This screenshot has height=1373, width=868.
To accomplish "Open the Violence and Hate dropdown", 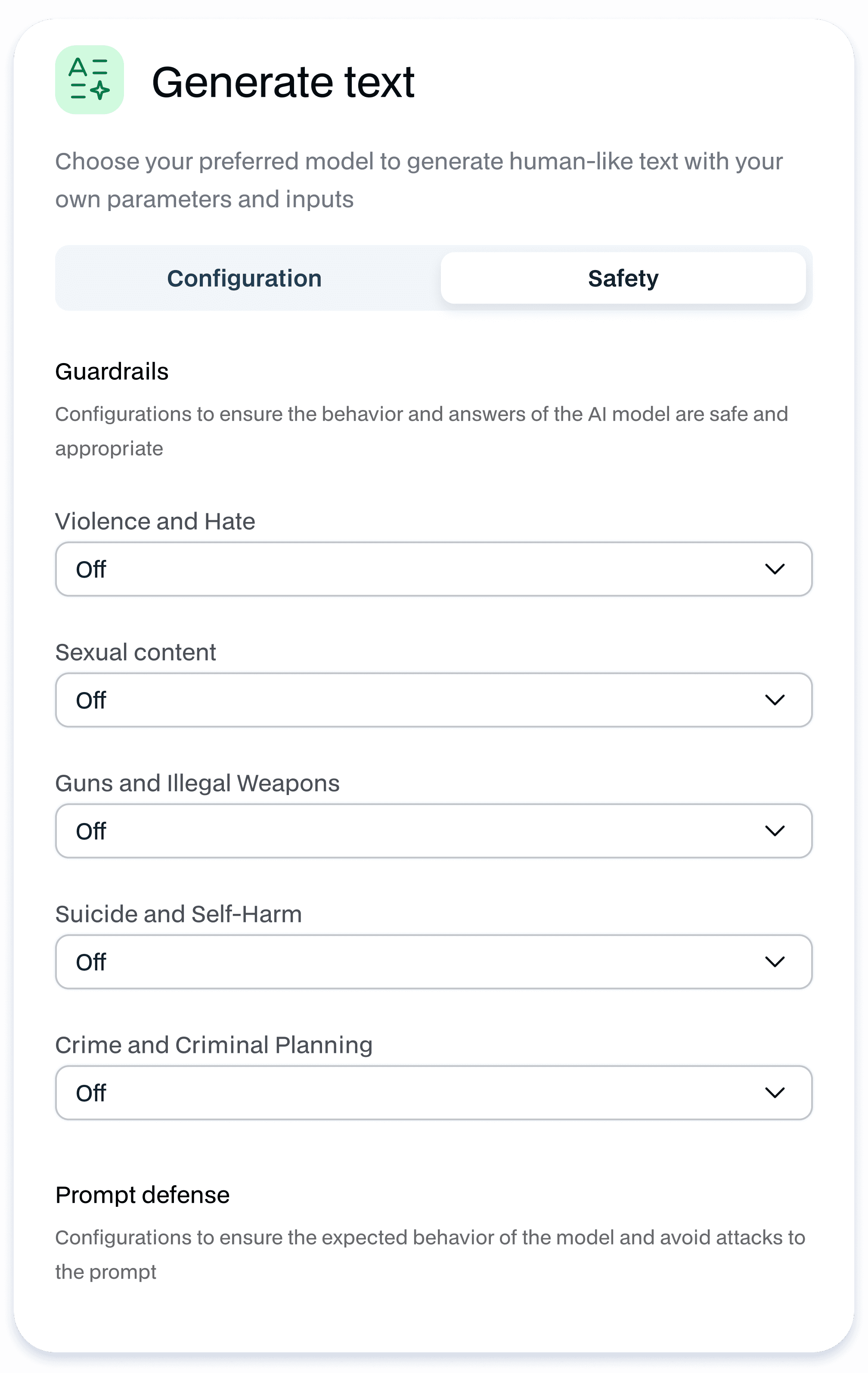I will (x=434, y=569).
